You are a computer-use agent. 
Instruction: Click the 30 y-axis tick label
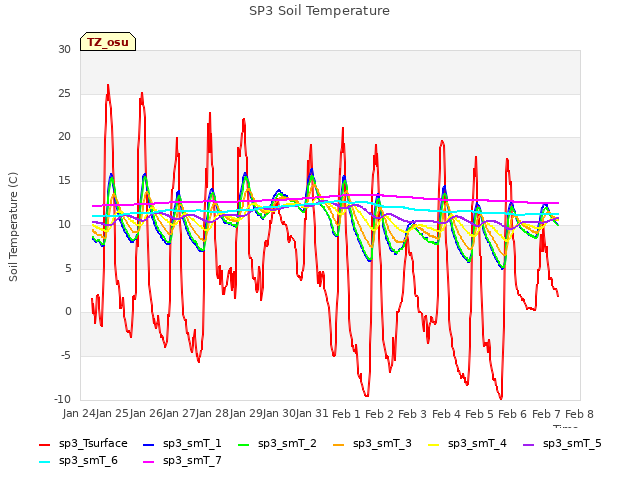tap(64, 49)
